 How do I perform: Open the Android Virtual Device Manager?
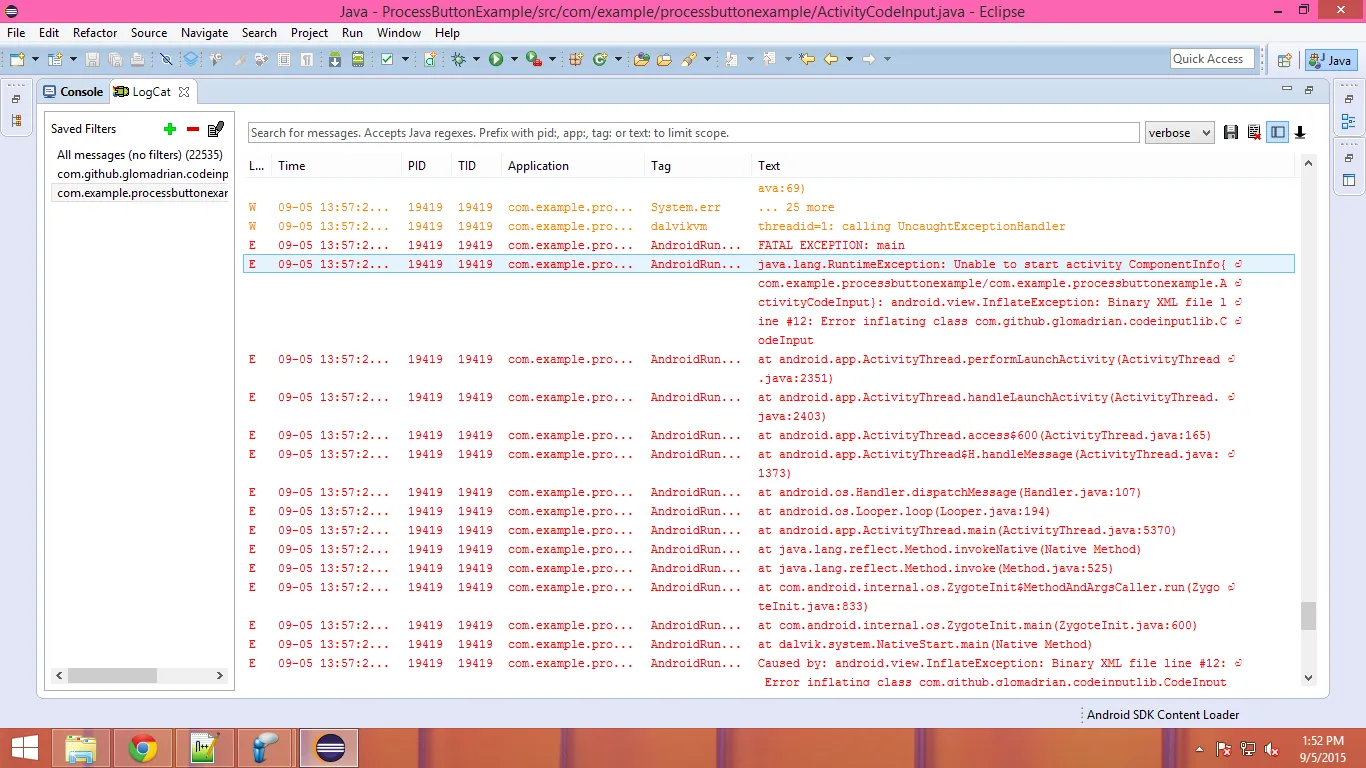(x=358, y=59)
